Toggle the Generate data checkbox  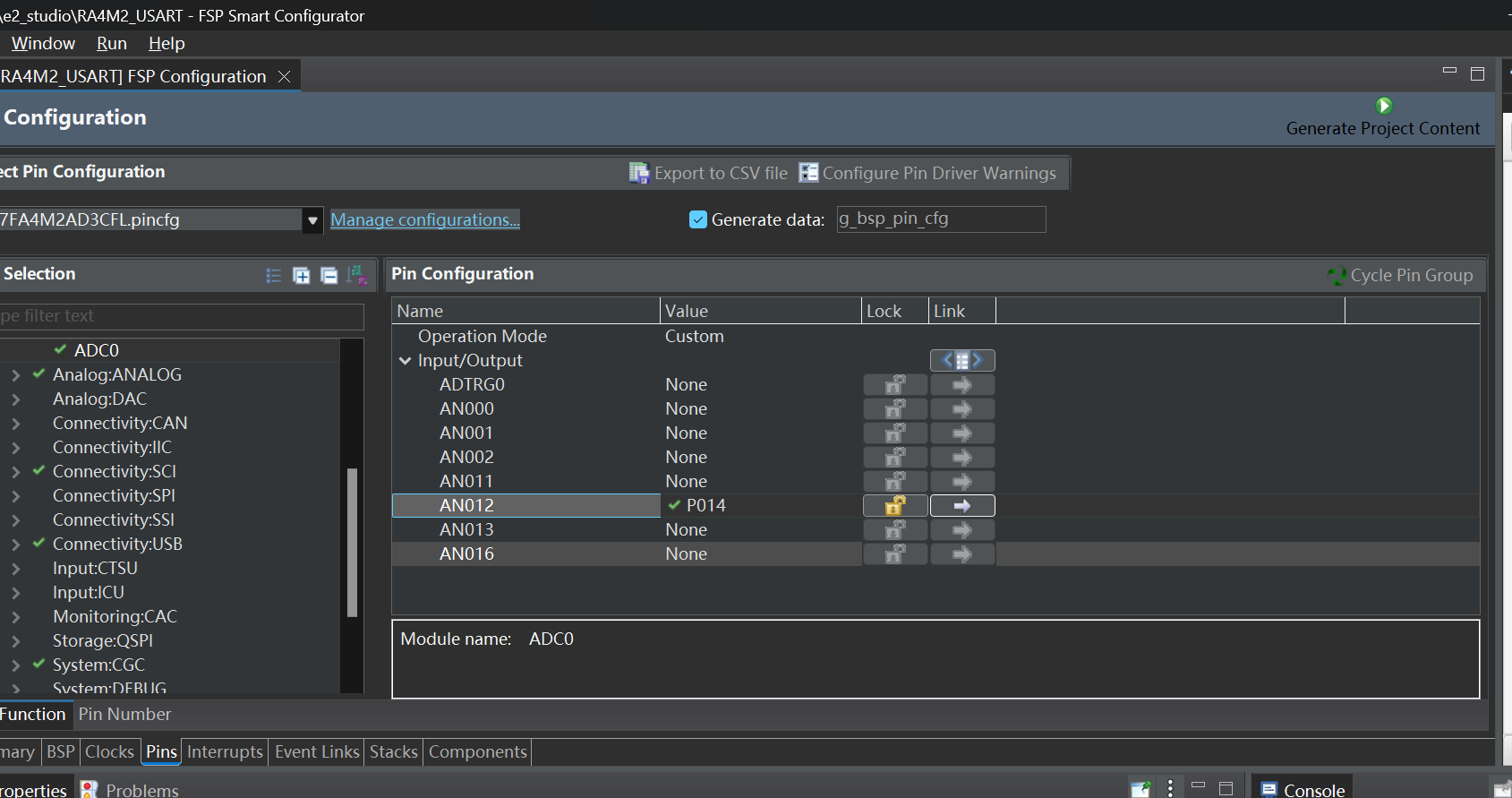coord(698,219)
